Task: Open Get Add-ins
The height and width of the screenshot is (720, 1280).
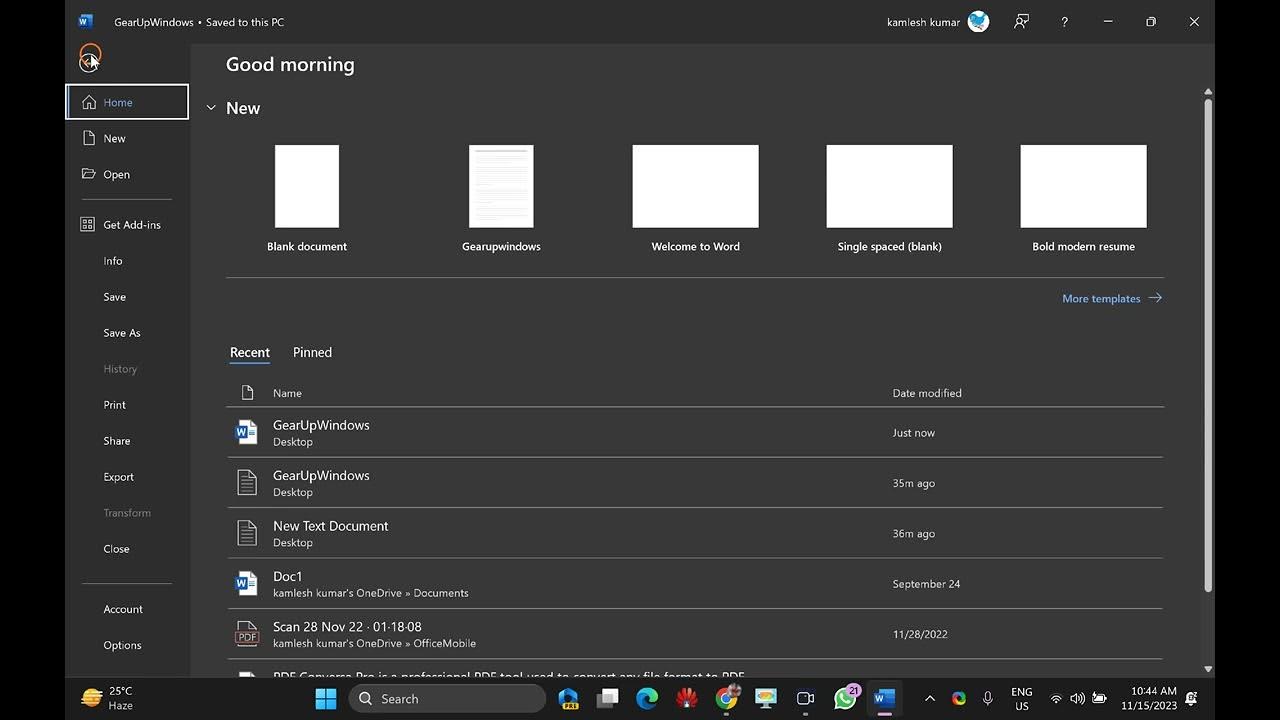Action: pyautogui.click(x=127, y=225)
